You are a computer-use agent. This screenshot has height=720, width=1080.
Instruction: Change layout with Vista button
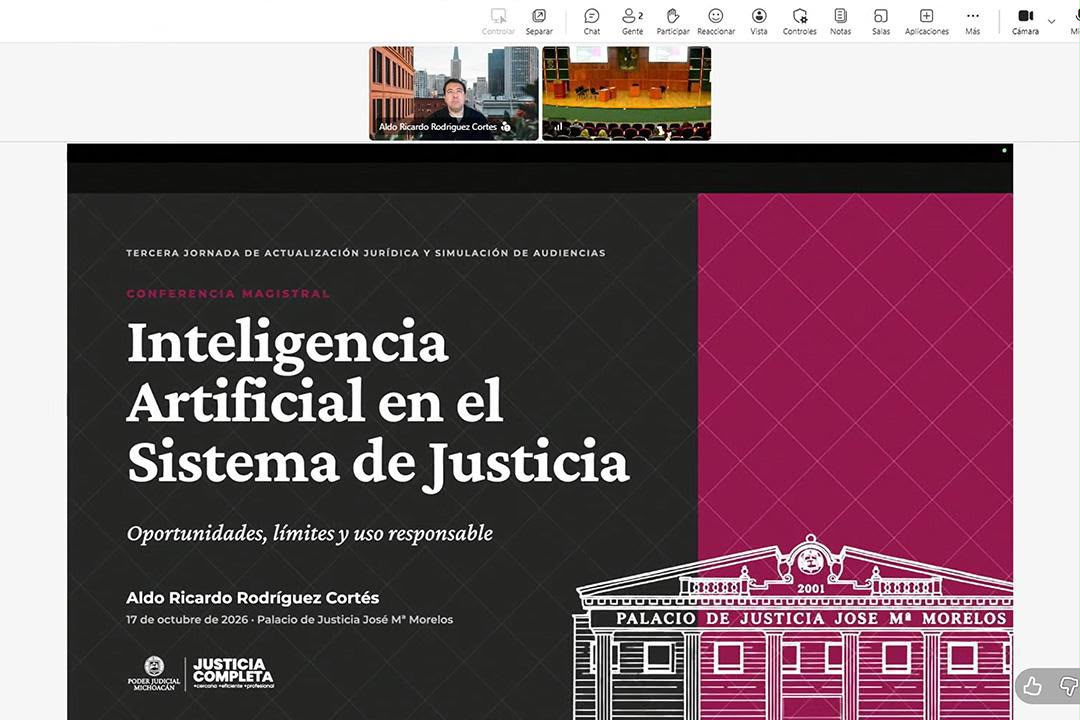759,21
